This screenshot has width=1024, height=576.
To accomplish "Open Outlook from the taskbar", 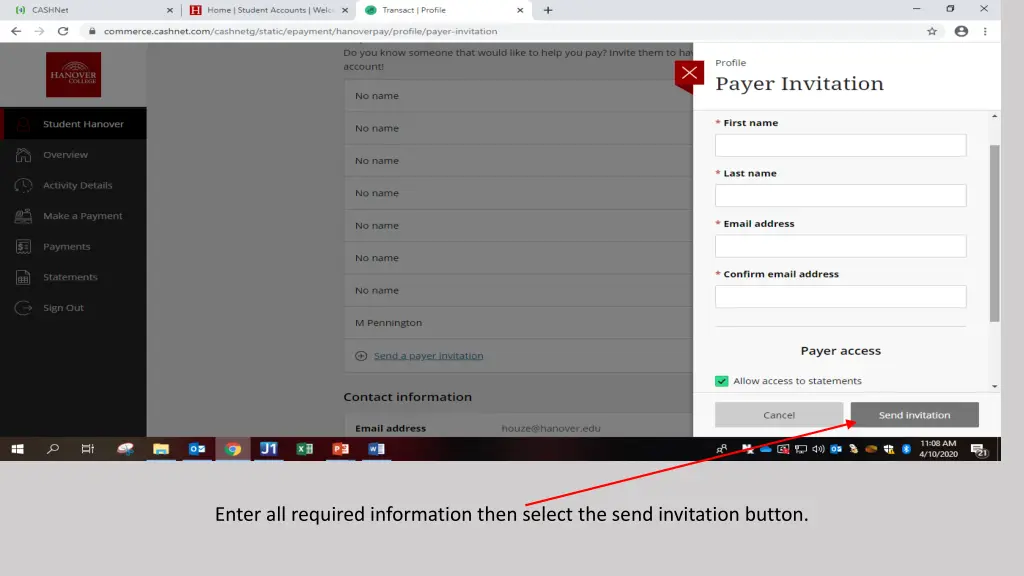I will point(197,449).
